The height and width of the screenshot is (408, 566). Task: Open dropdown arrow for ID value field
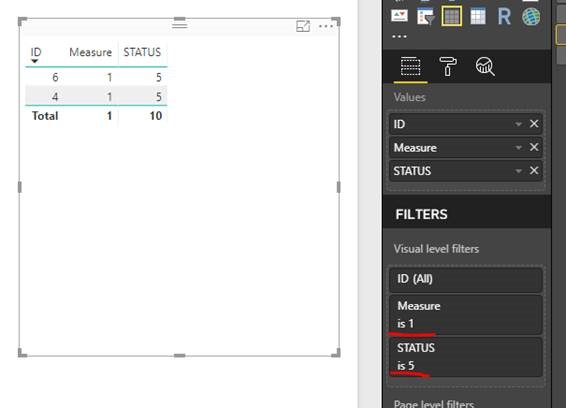[x=518, y=124]
